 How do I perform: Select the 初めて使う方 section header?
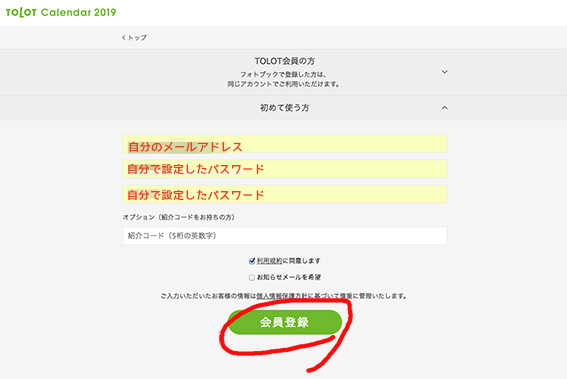(x=284, y=108)
